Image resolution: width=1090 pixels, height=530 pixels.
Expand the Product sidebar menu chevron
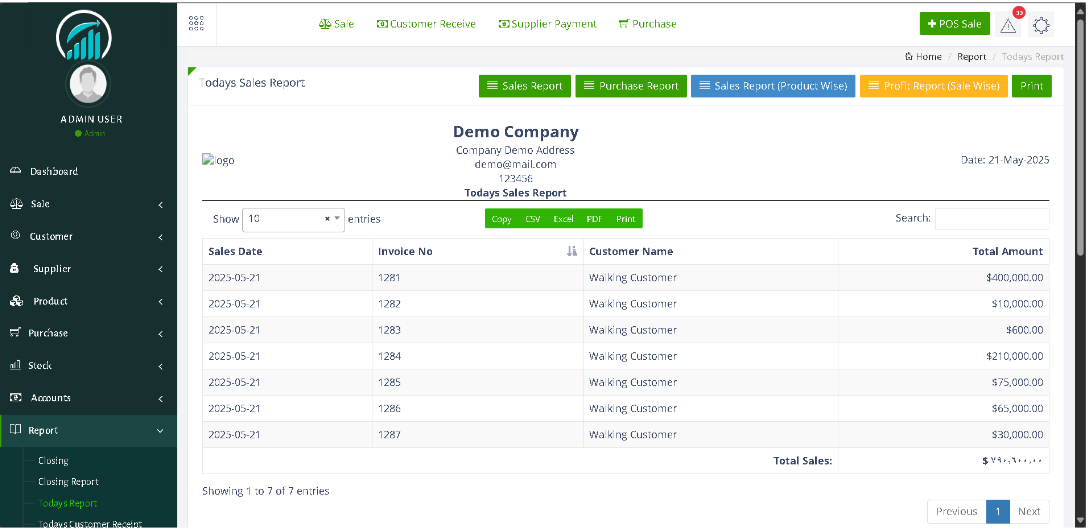(x=161, y=301)
